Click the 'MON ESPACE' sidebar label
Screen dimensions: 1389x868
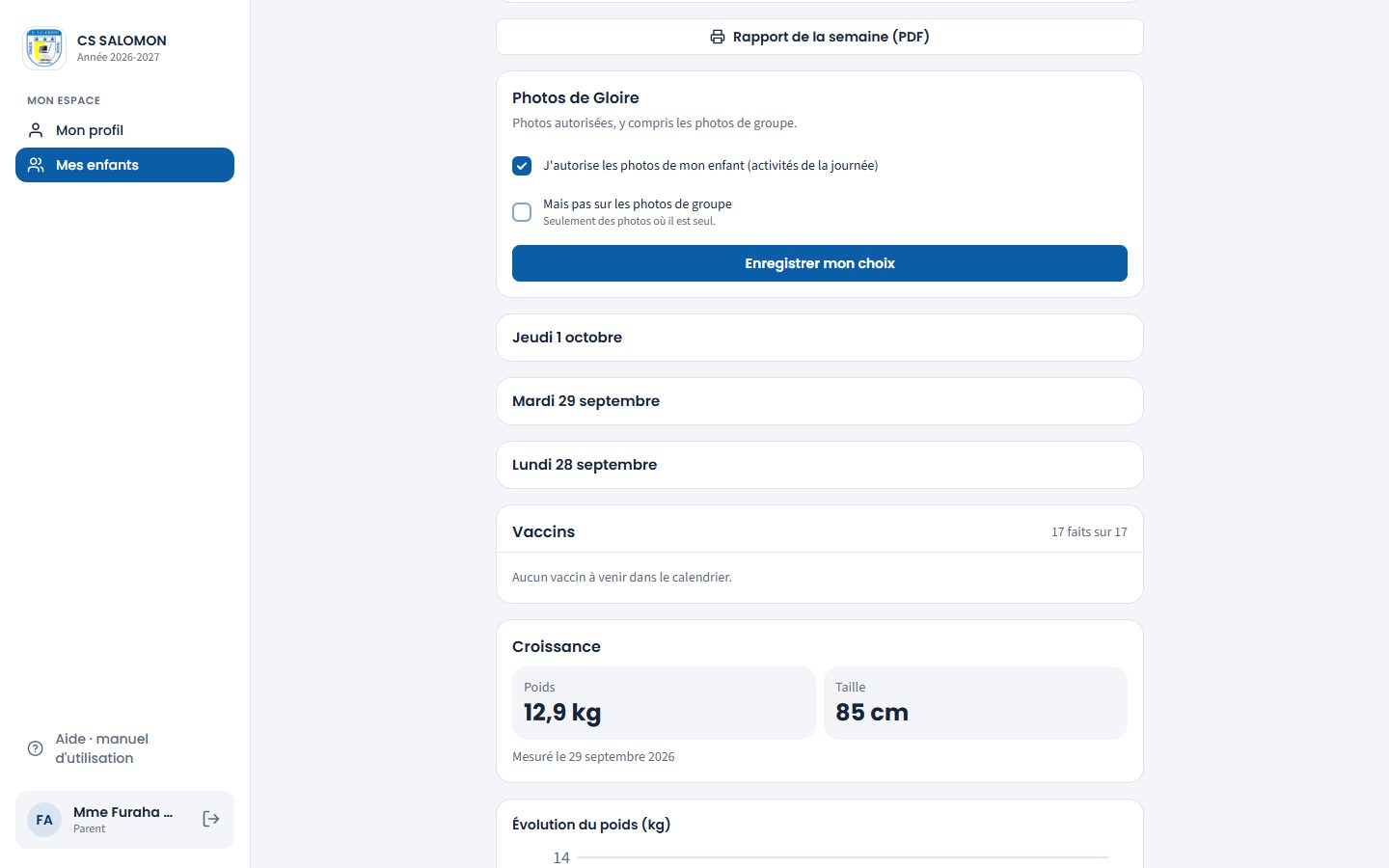pos(64,100)
